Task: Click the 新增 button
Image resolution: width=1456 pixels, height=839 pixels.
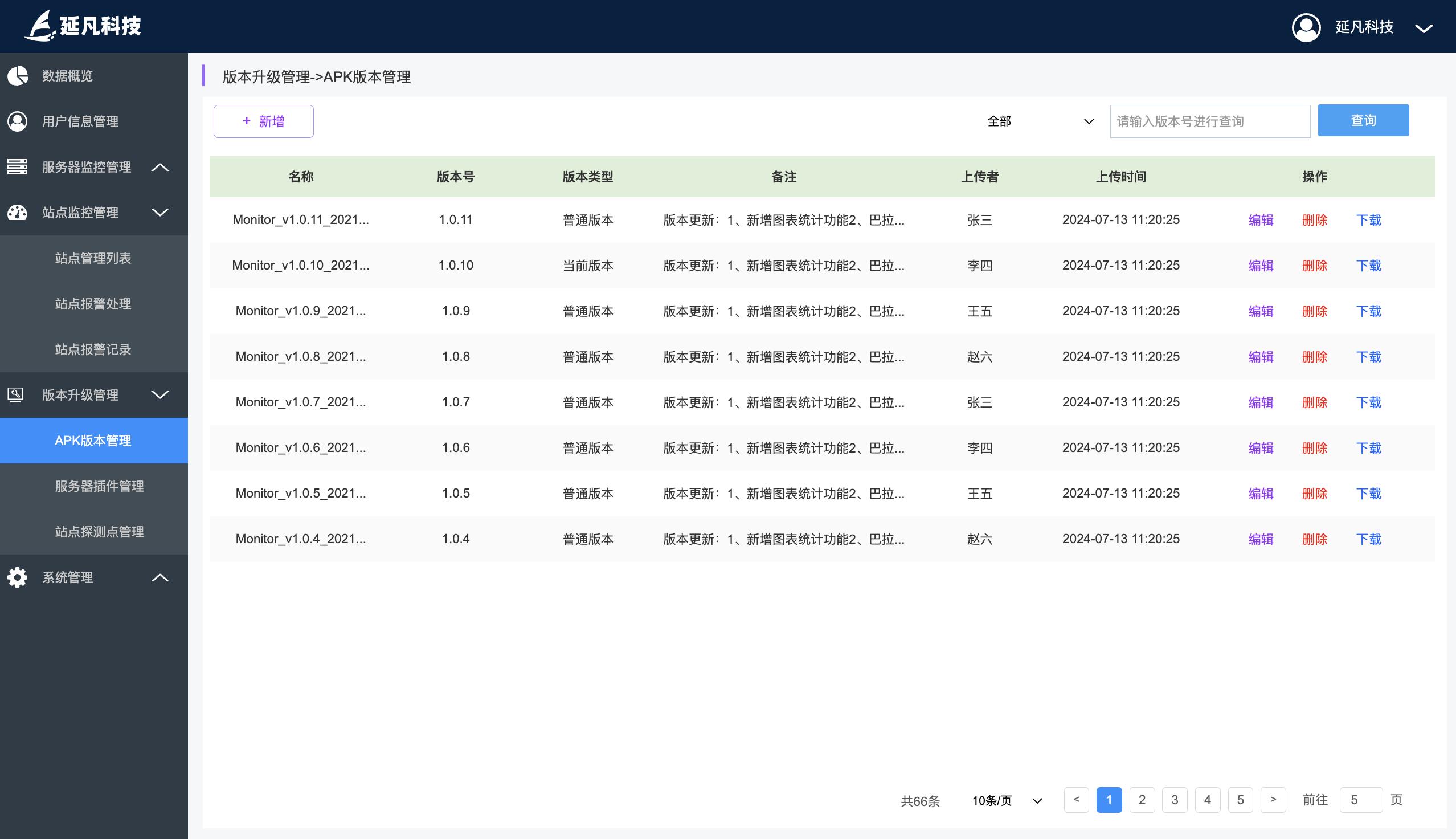Action: tap(263, 121)
